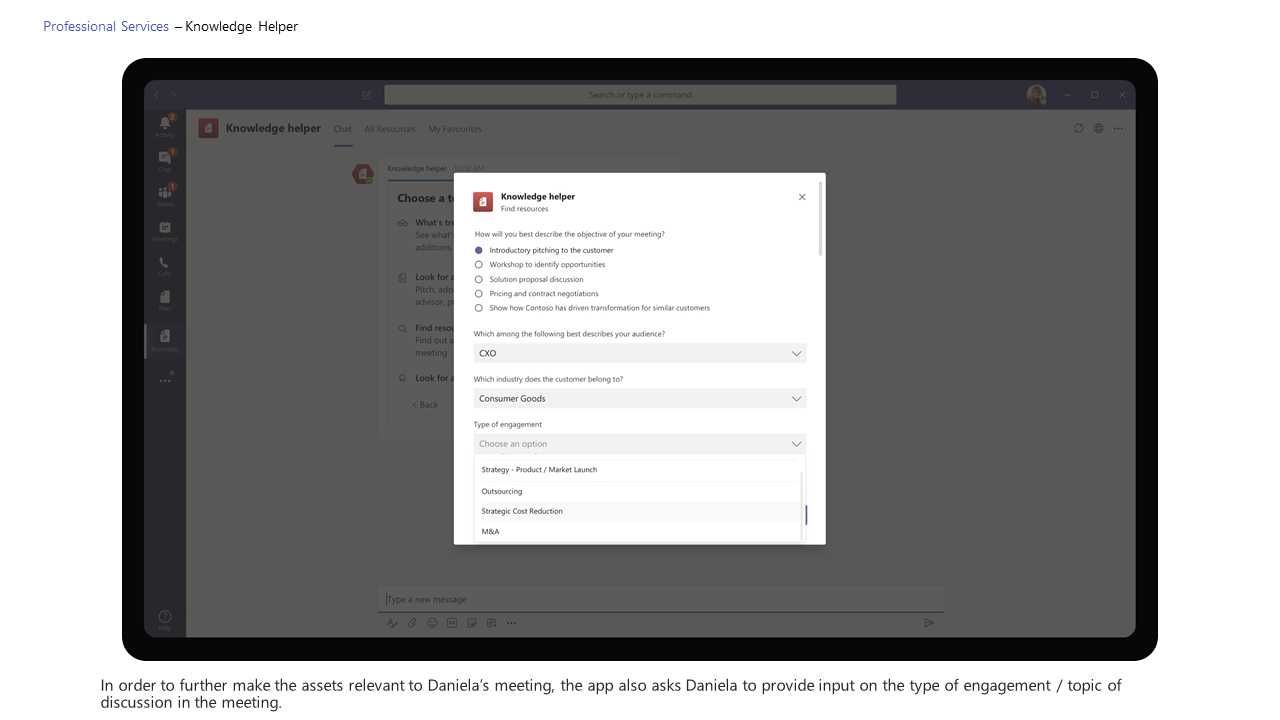
Task: Open the Teams sidebar icon
Action: [x=165, y=194]
